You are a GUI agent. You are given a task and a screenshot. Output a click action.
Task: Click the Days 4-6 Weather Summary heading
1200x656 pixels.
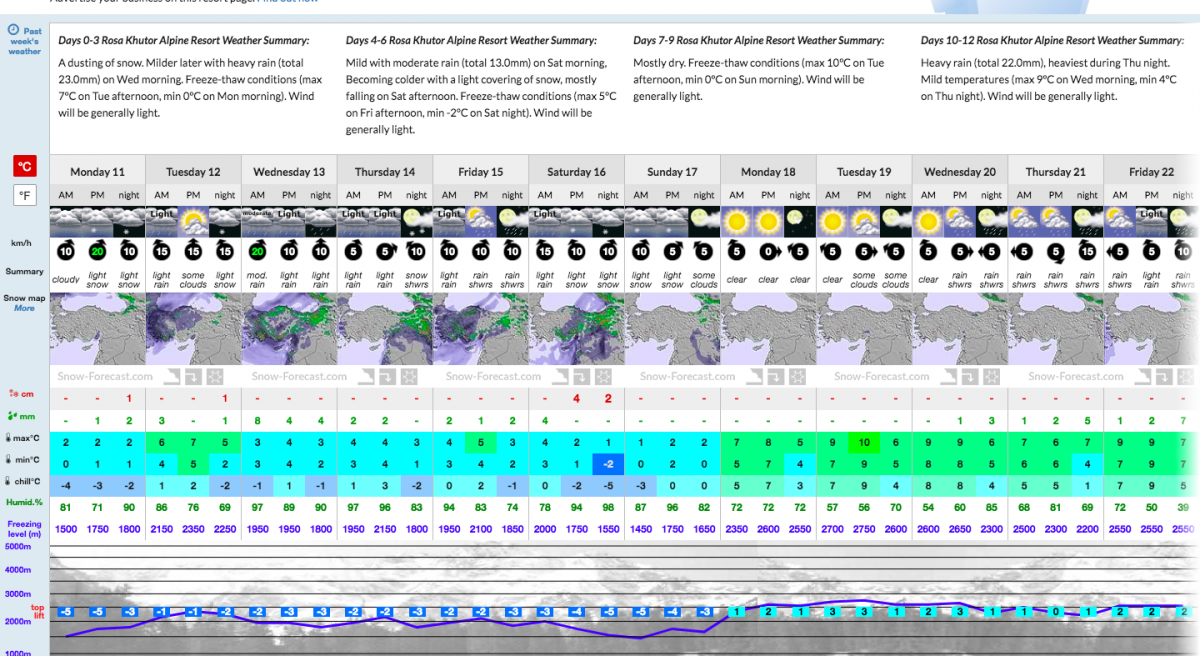tap(471, 41)
